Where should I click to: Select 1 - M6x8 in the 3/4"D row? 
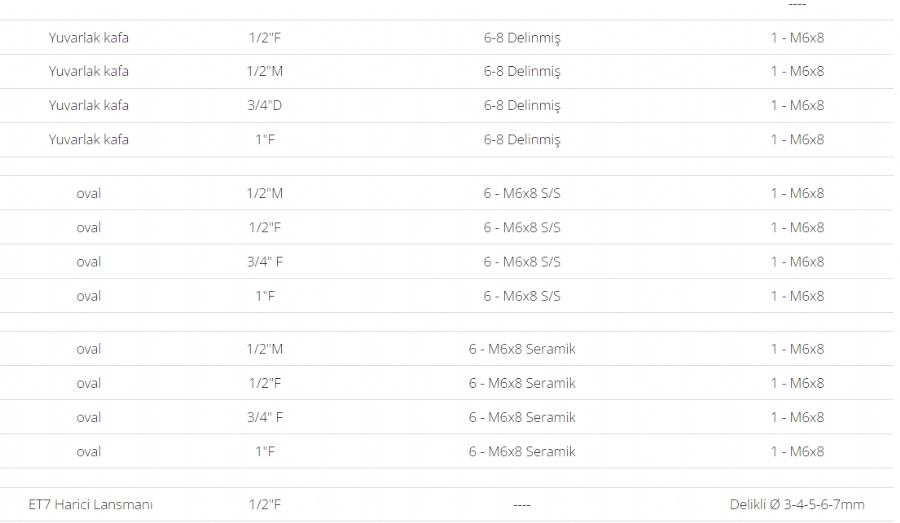tap(797, 105)
